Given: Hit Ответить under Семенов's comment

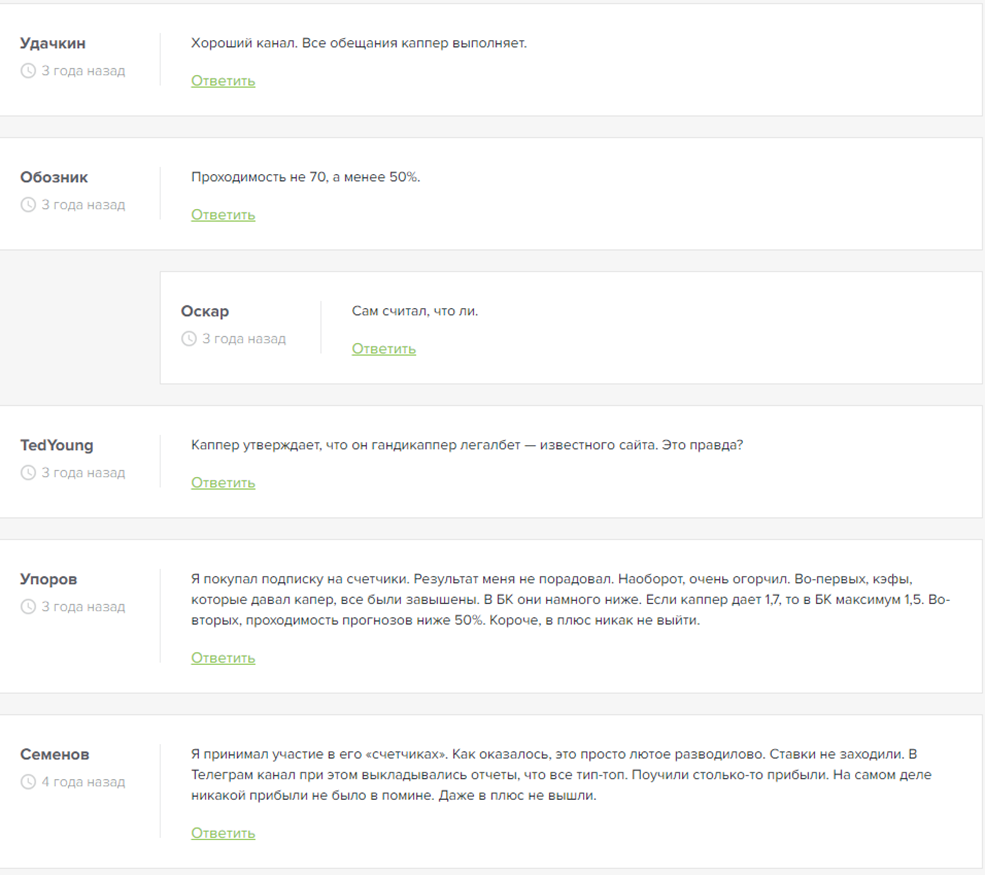Looking at the screenshot, I should coord(223,833).
